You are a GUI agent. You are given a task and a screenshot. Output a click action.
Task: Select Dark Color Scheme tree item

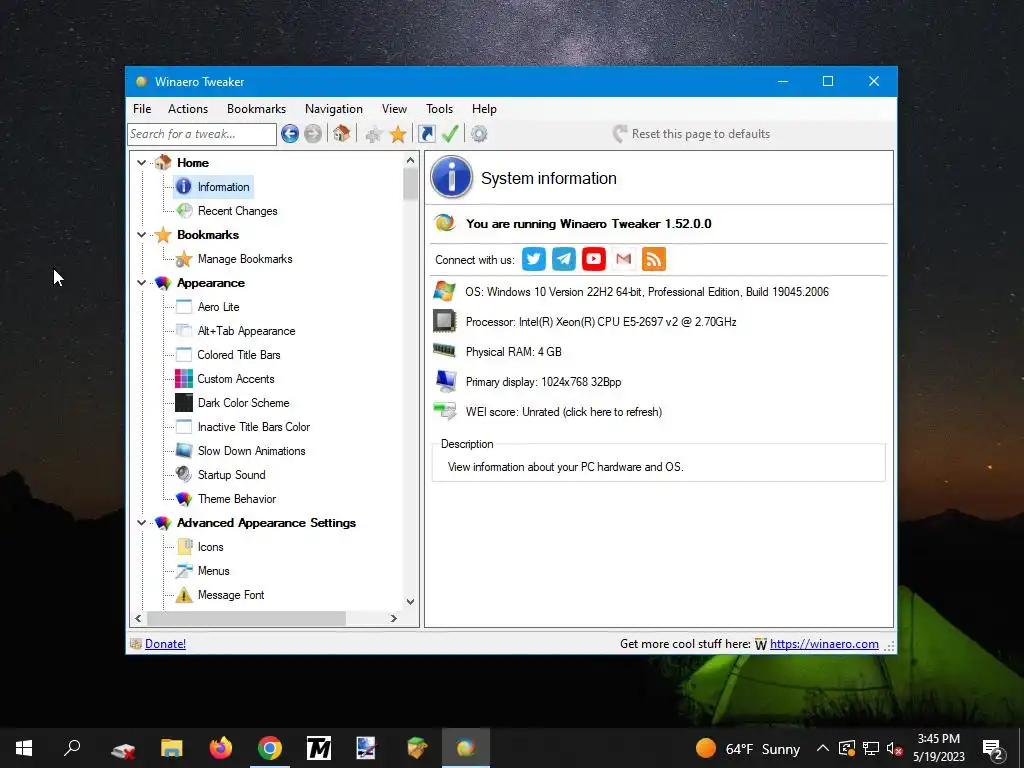(x=244, y=403)
